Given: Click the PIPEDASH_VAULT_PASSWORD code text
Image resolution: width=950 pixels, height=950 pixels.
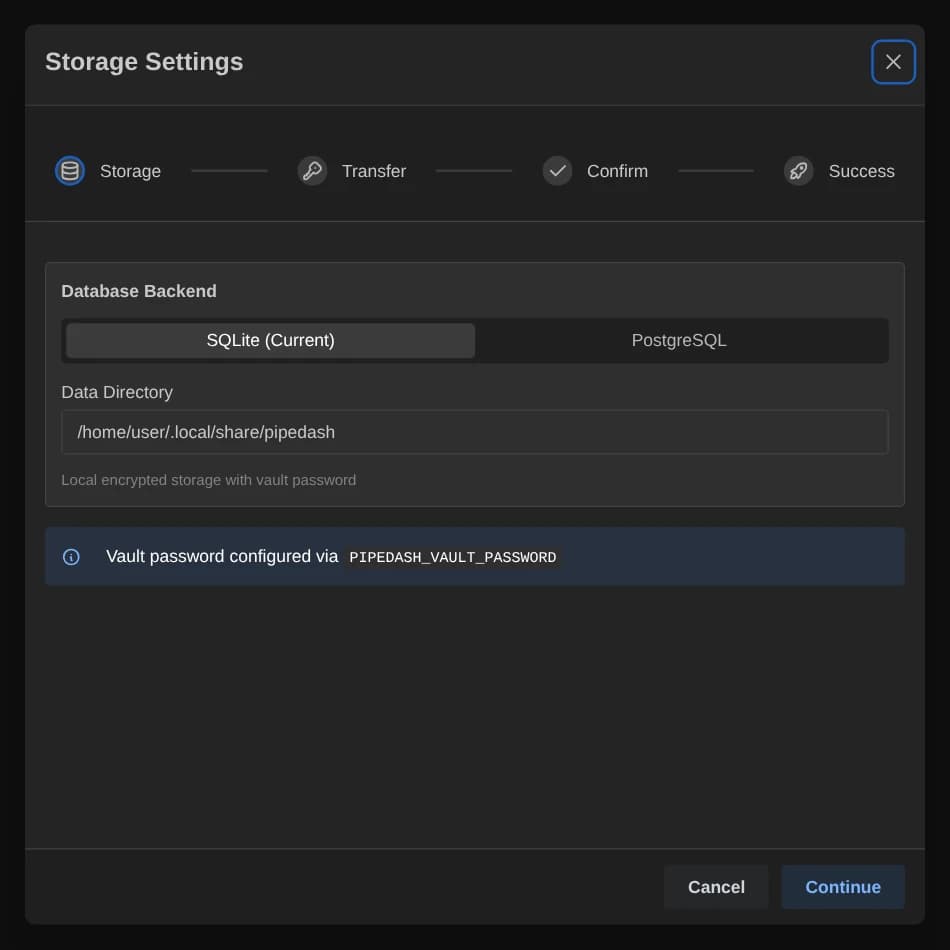Looking at the screenshot, I should point(453,557).
